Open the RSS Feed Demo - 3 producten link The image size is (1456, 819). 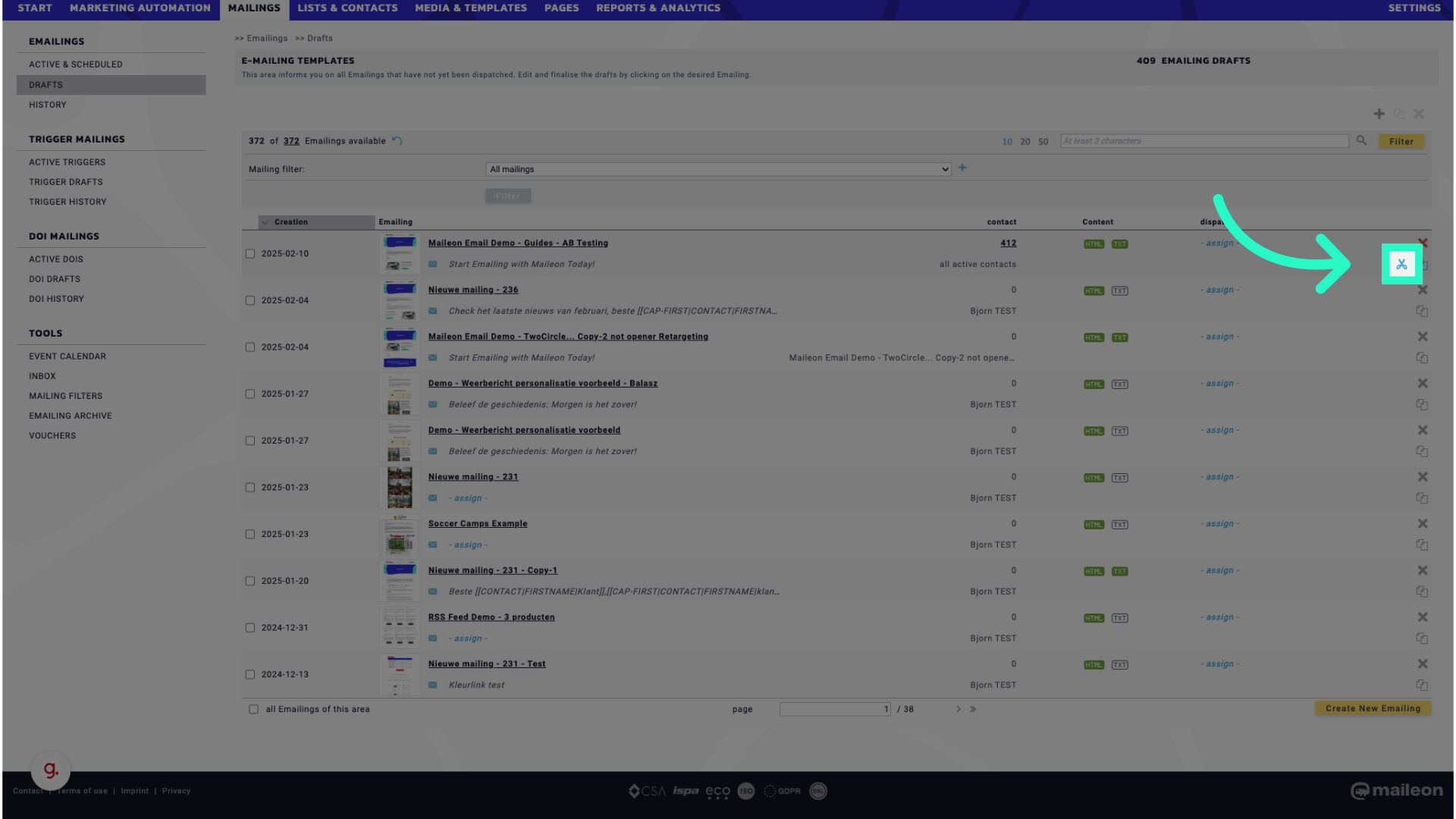click(491, 617)
